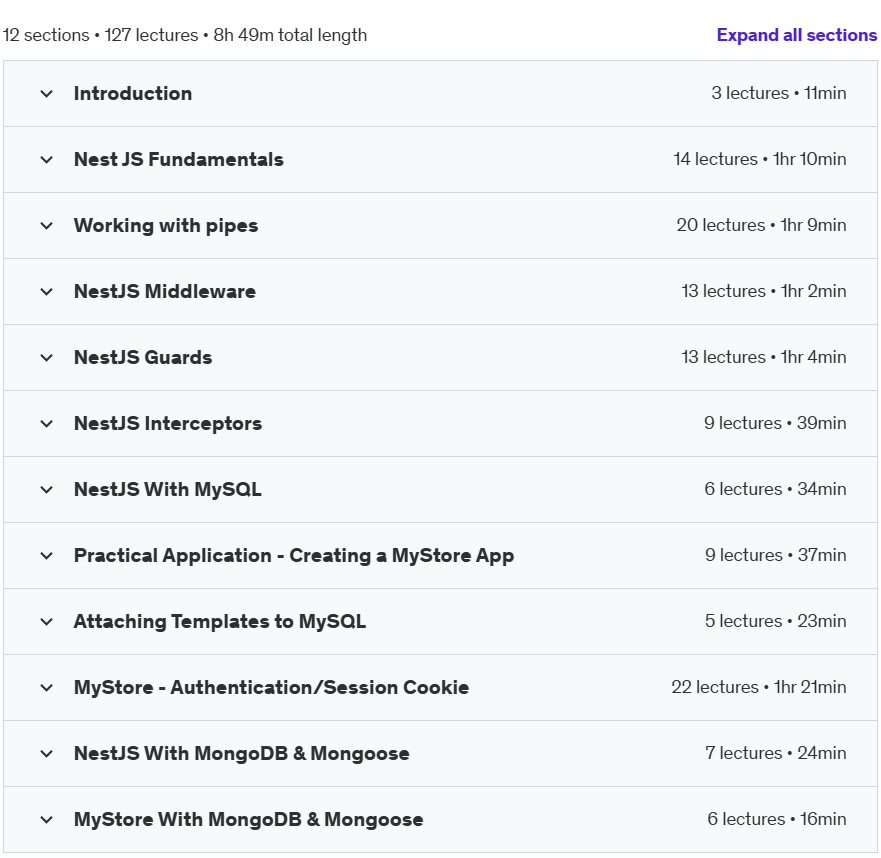This screenshot has width=881, height=858.
Task: Click the NestJS Interceptors title
Action: pos(167,424)
